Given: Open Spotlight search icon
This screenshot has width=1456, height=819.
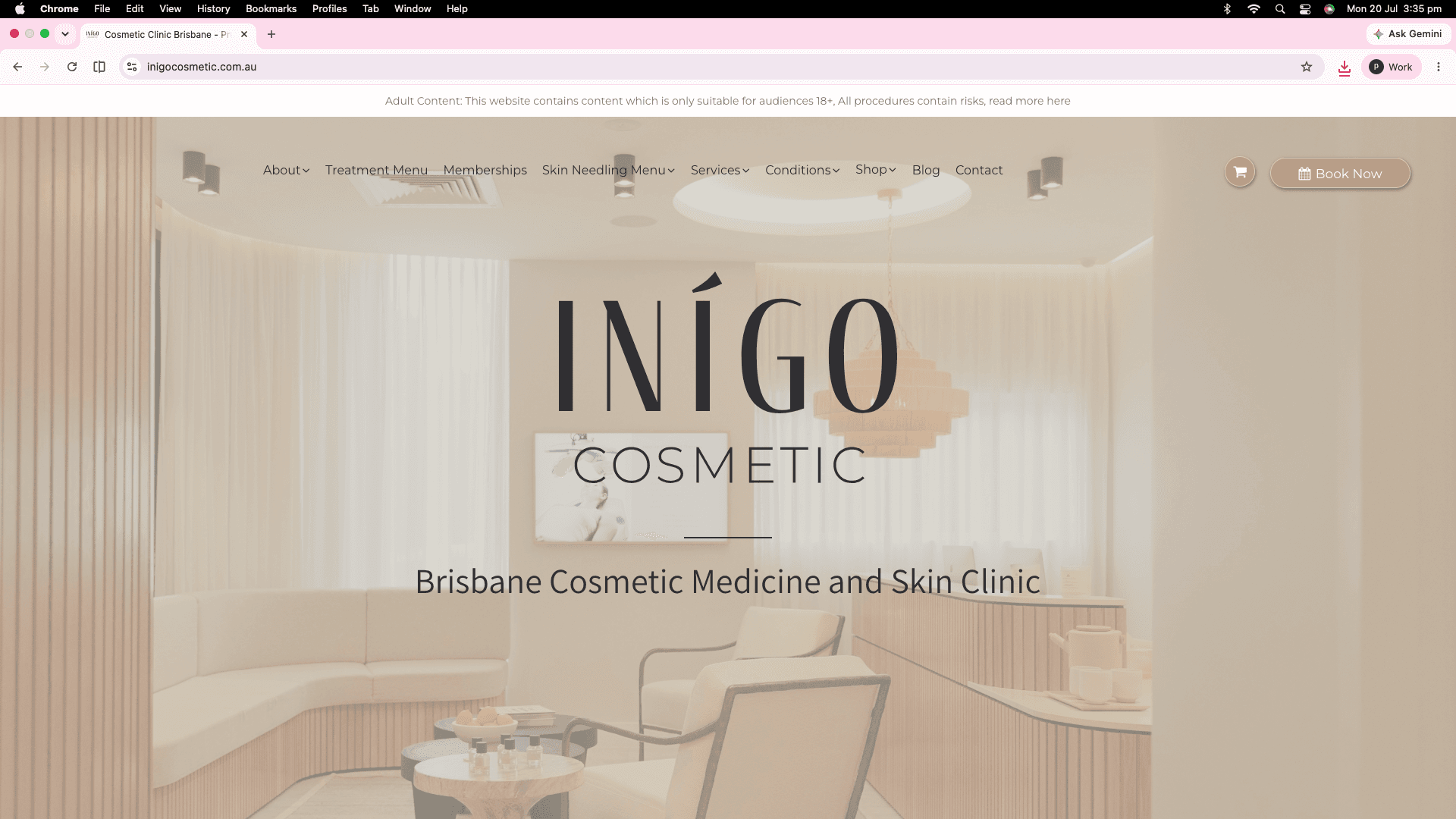Looking at the screenshot, I should point(1280,9).
